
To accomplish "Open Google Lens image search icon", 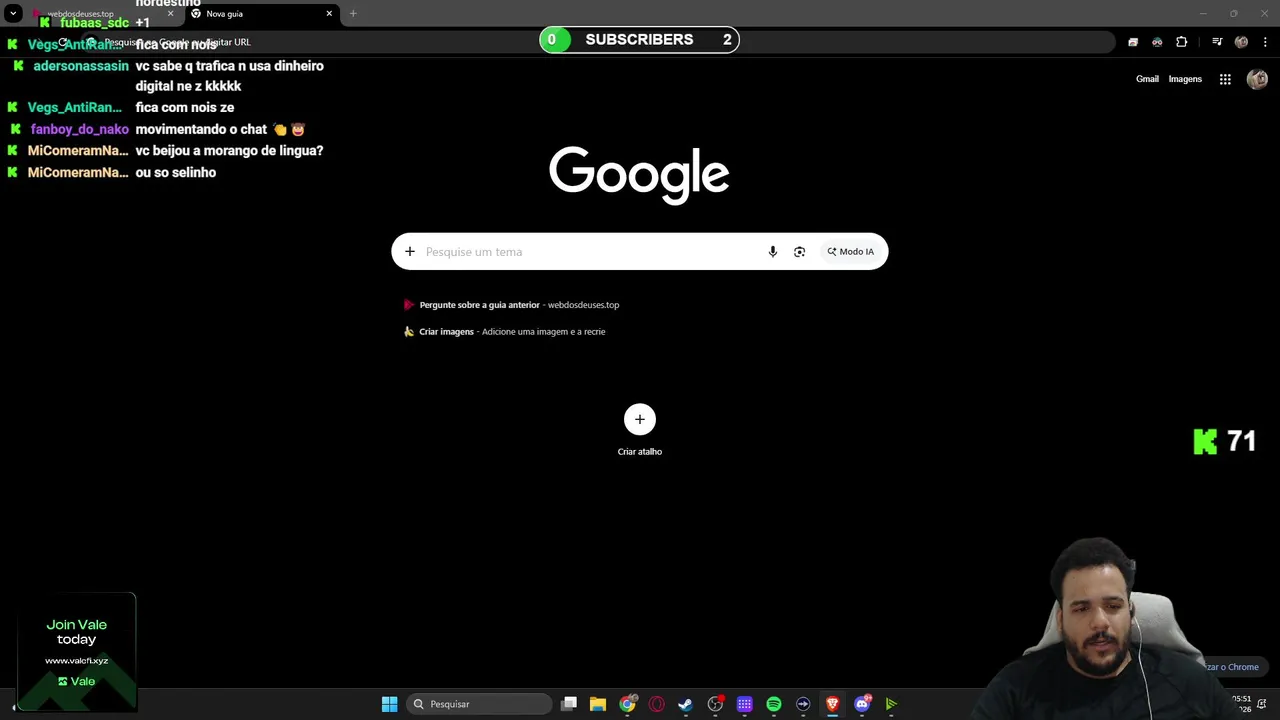I will [x=799, y=252].
